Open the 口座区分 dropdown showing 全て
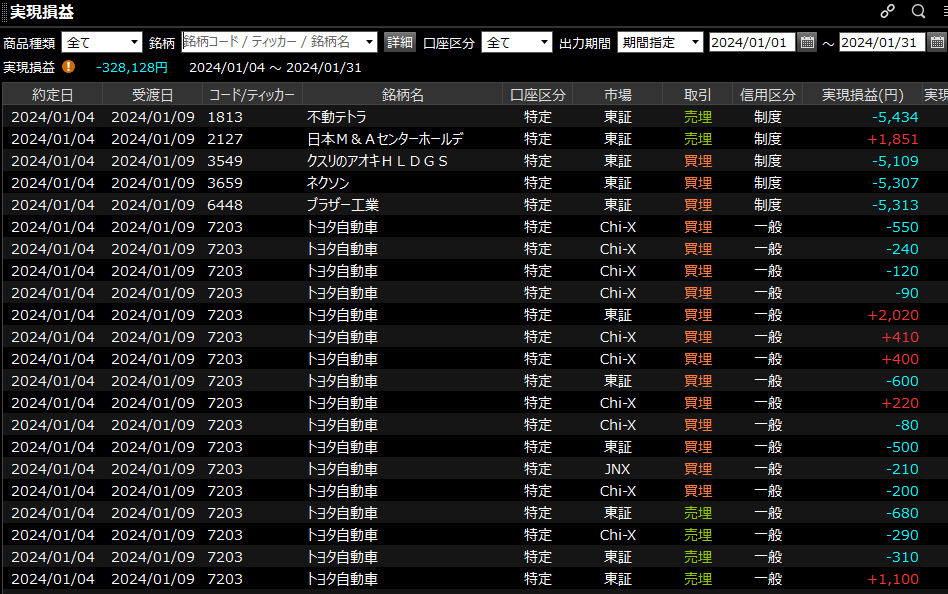Screen dimensions: 948x594 click(x=516, y=42)
